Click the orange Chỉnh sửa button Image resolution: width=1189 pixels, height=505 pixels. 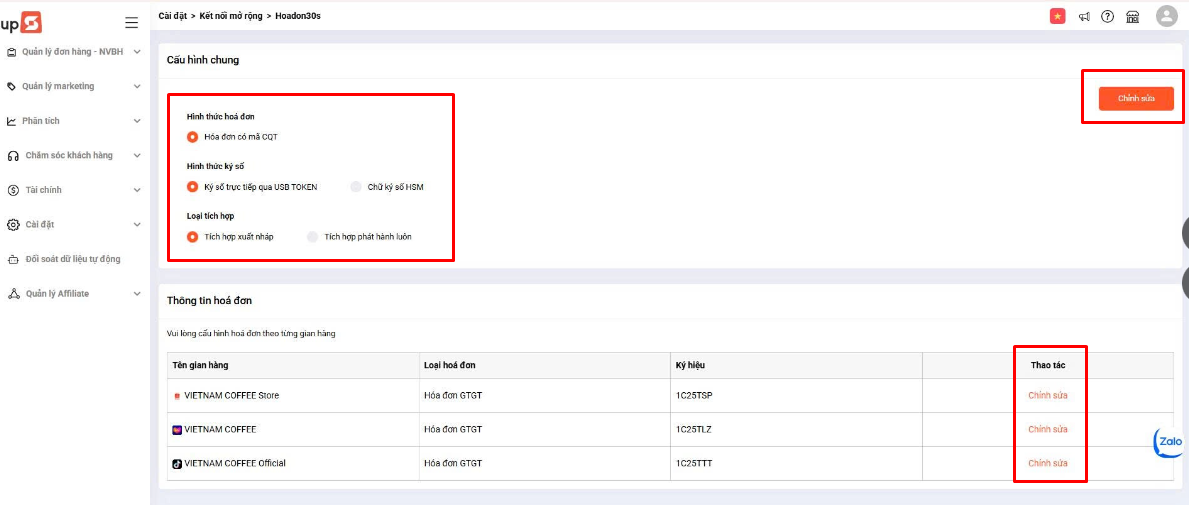(x=1136, y=98)
